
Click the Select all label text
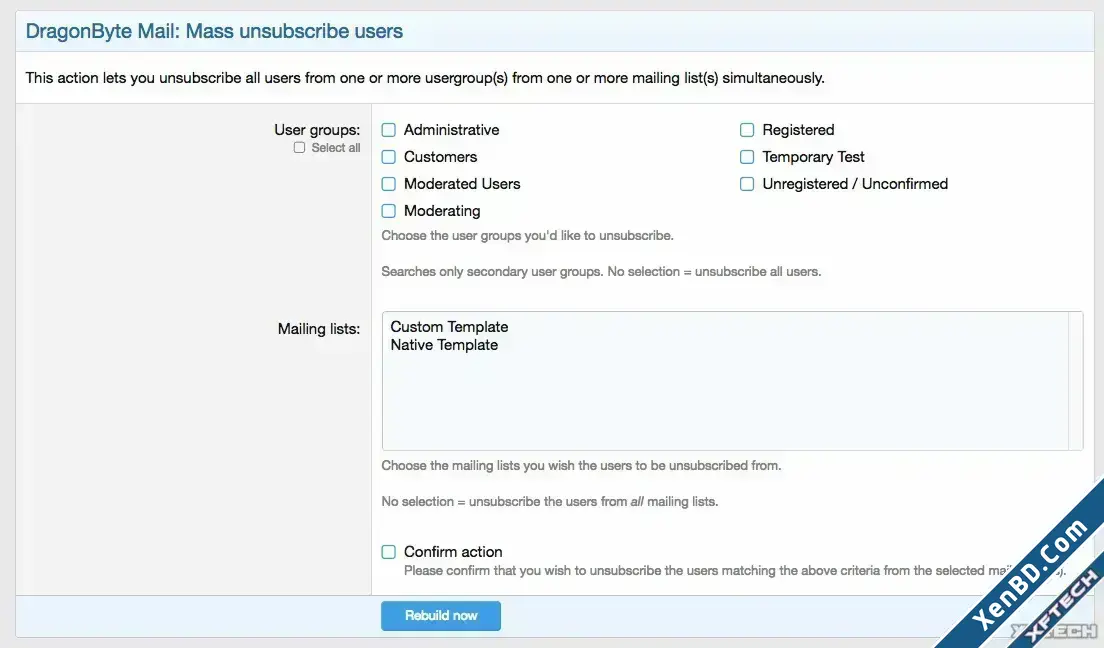pos(336,148)
